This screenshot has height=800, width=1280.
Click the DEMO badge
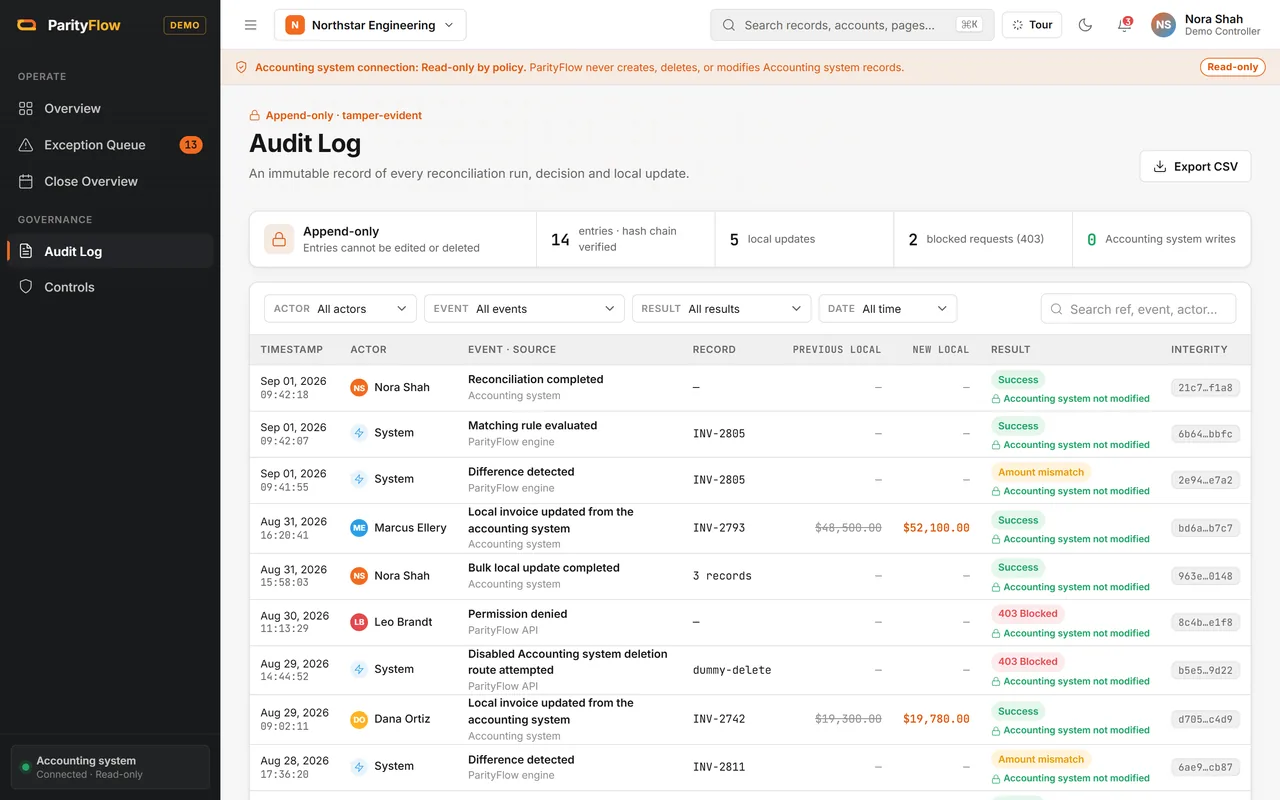coord(185,25)
